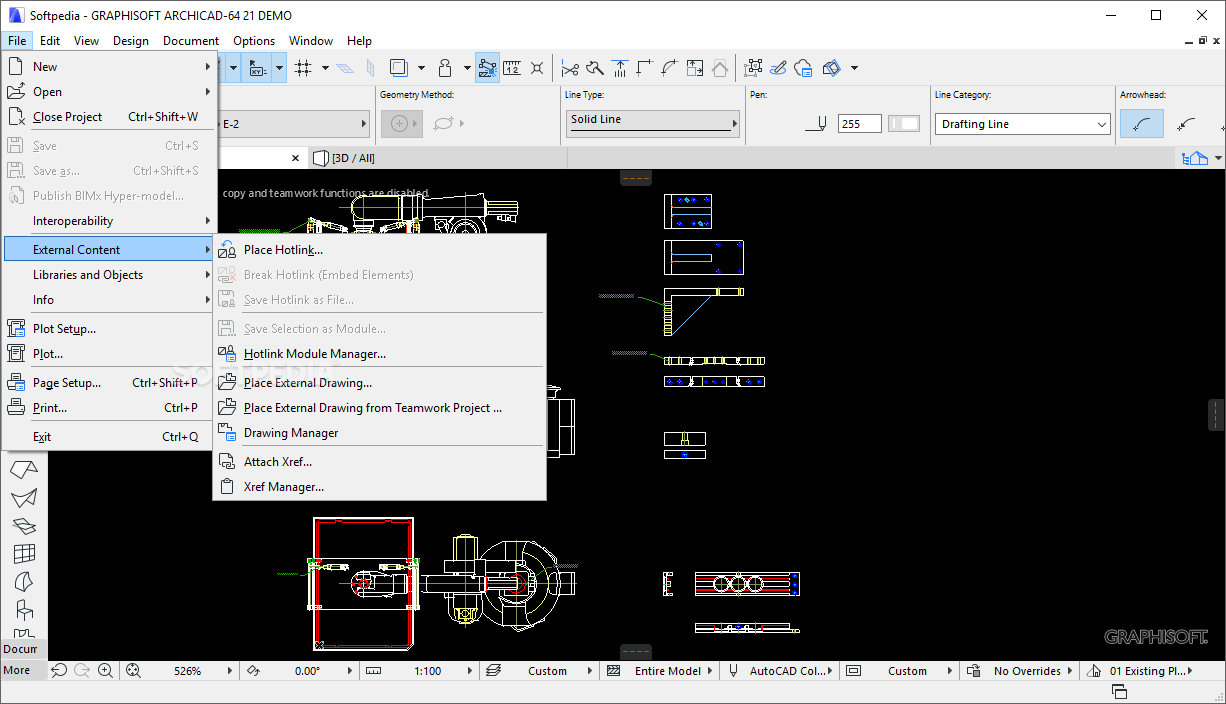Expand the AutoCAD Col... pen set dropdown

pos(832,671)
